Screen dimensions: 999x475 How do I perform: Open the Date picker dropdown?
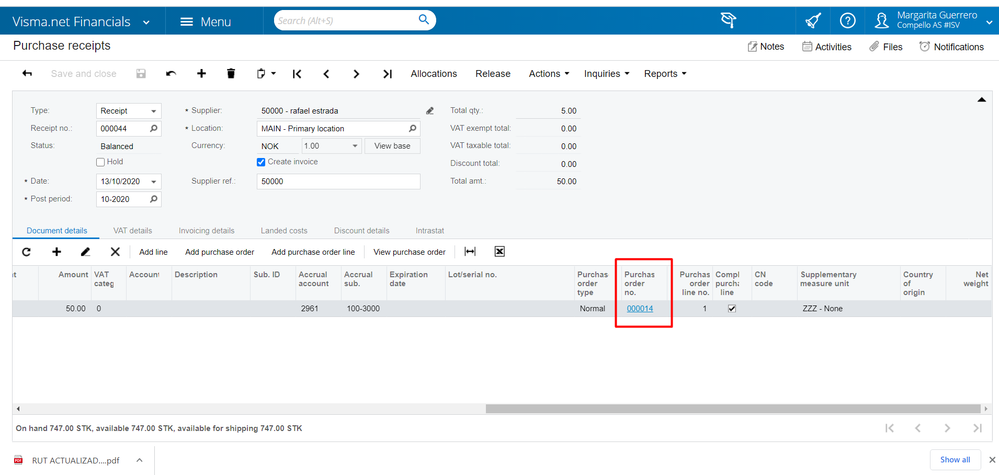click(x=154, y=182)
